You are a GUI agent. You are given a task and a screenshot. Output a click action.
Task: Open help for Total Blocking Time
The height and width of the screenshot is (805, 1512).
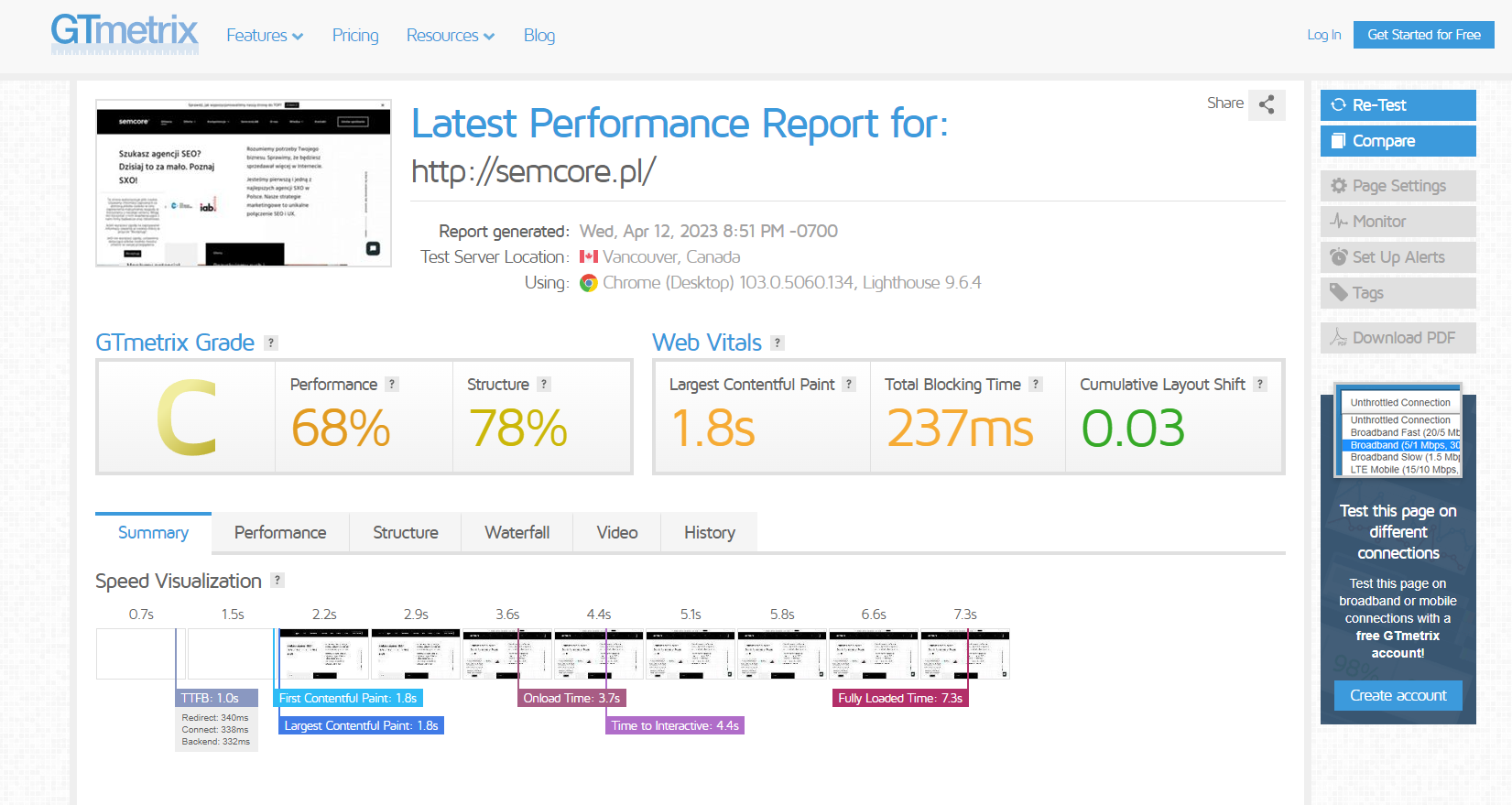click(x=1036, y=385)
